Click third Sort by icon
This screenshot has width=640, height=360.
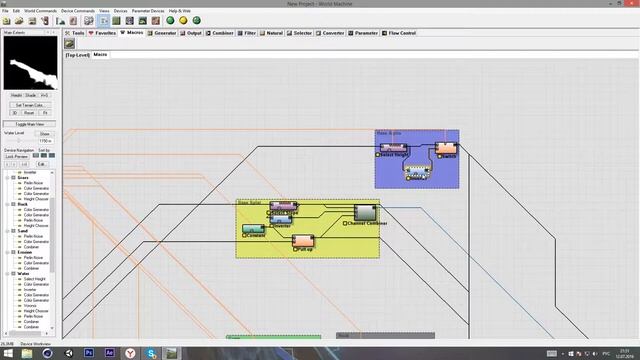click(x=51, y=156)
